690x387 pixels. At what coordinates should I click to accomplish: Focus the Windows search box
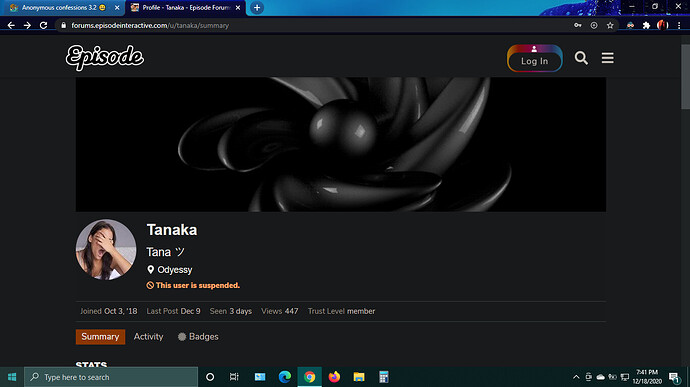click(111, 377)
